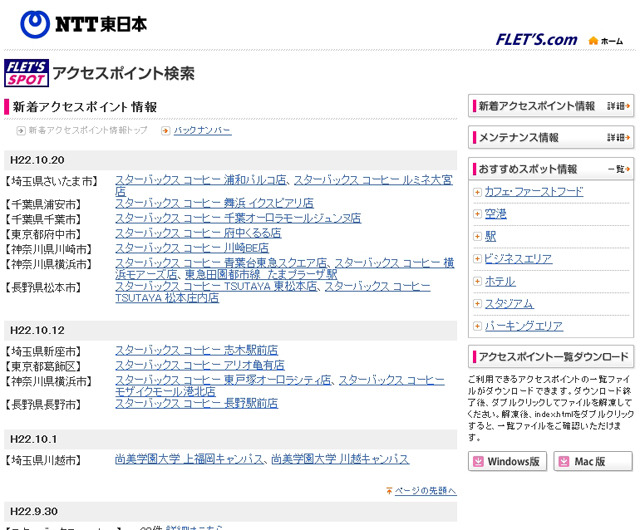
Task: Click the H22.10.1 date heading
Action: [x=33, y=439]
